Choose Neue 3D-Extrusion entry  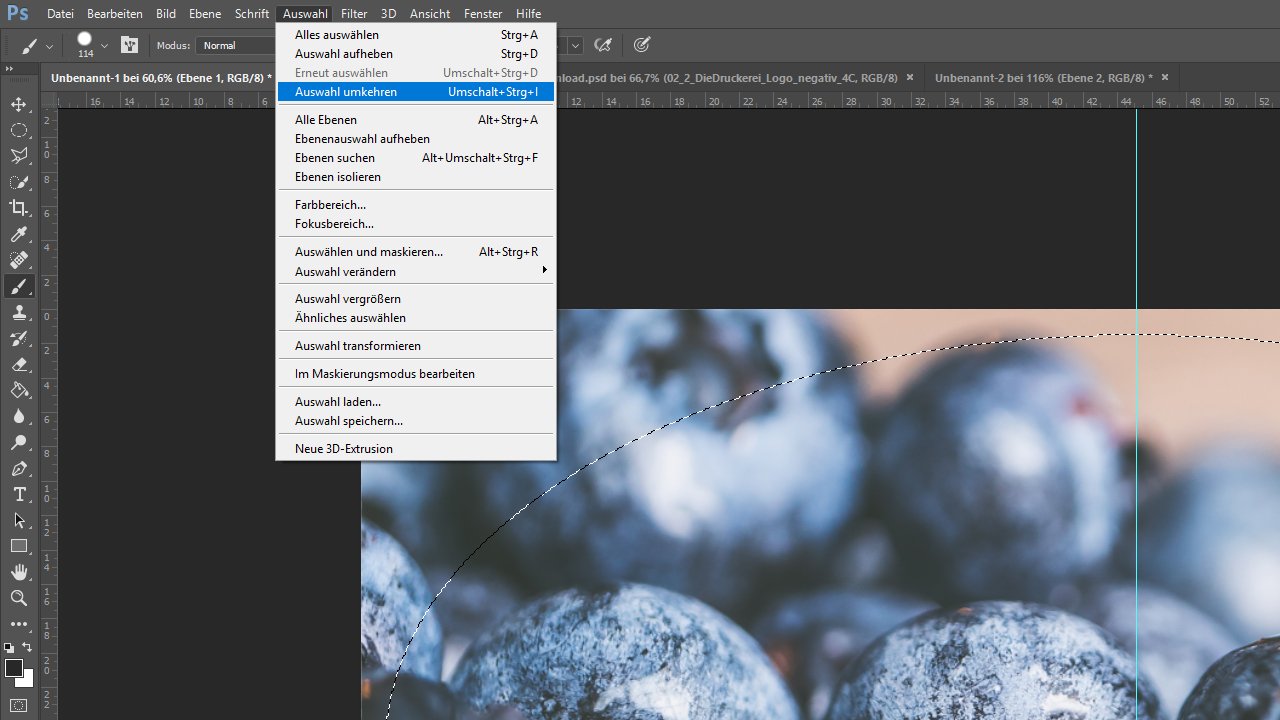click(415, 448)
